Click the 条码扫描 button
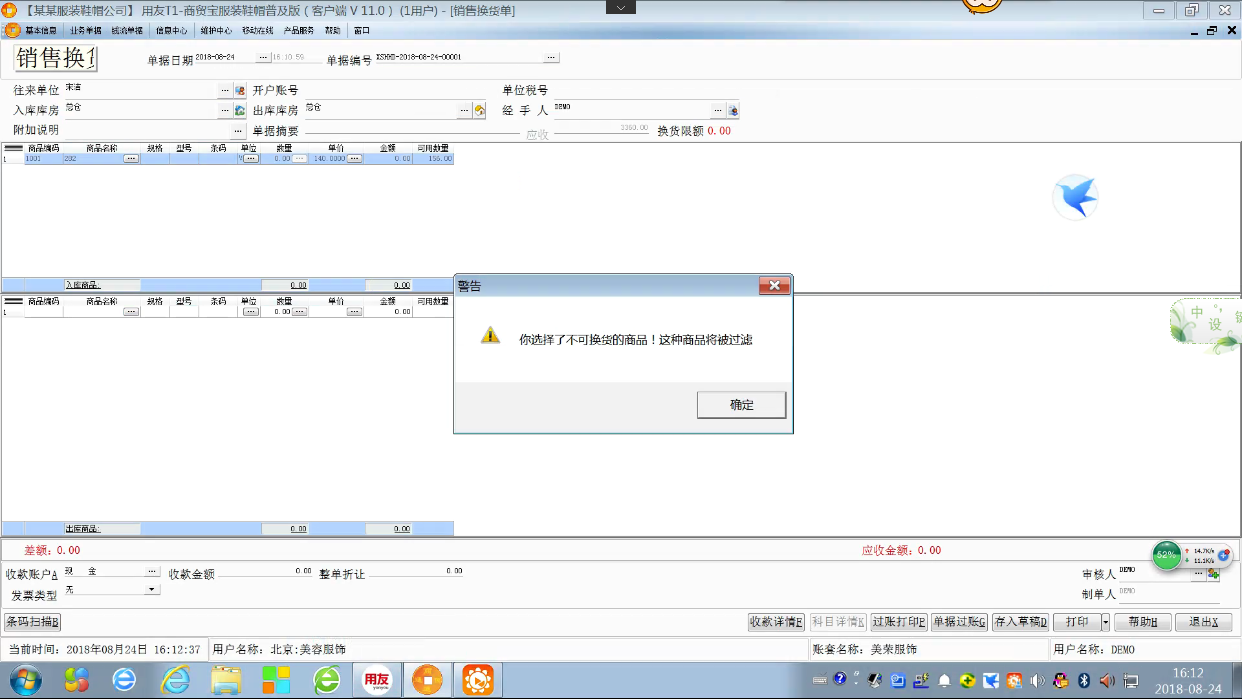The width and height of the screenshot is (1242, 699). [x=32, y=622]
